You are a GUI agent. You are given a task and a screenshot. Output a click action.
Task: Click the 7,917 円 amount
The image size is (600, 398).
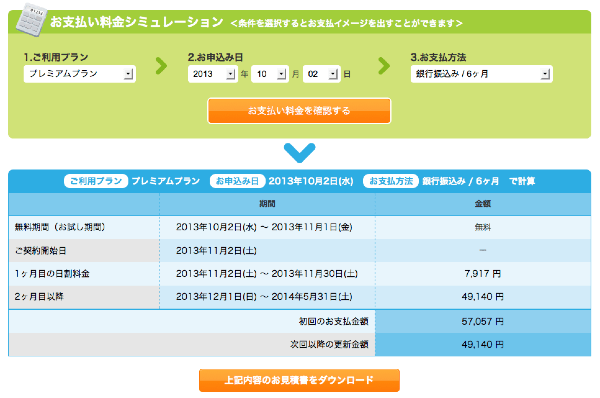[x=483, y=274]
